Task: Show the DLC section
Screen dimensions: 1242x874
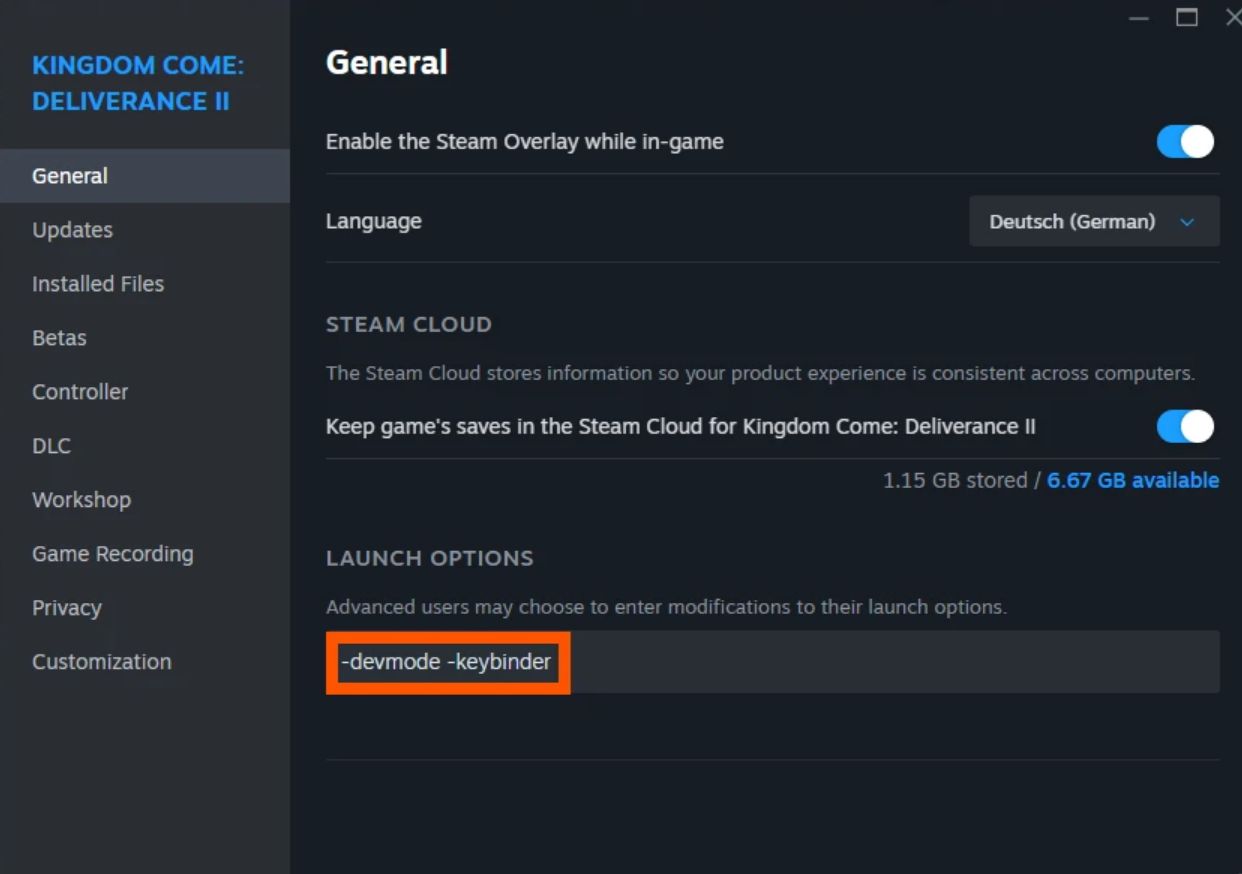Action: point(52,446)
